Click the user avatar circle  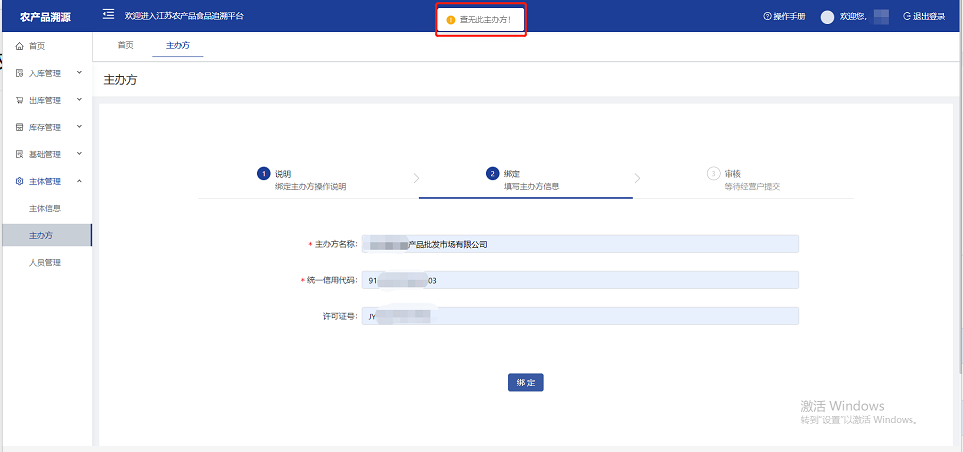(827, 17)
